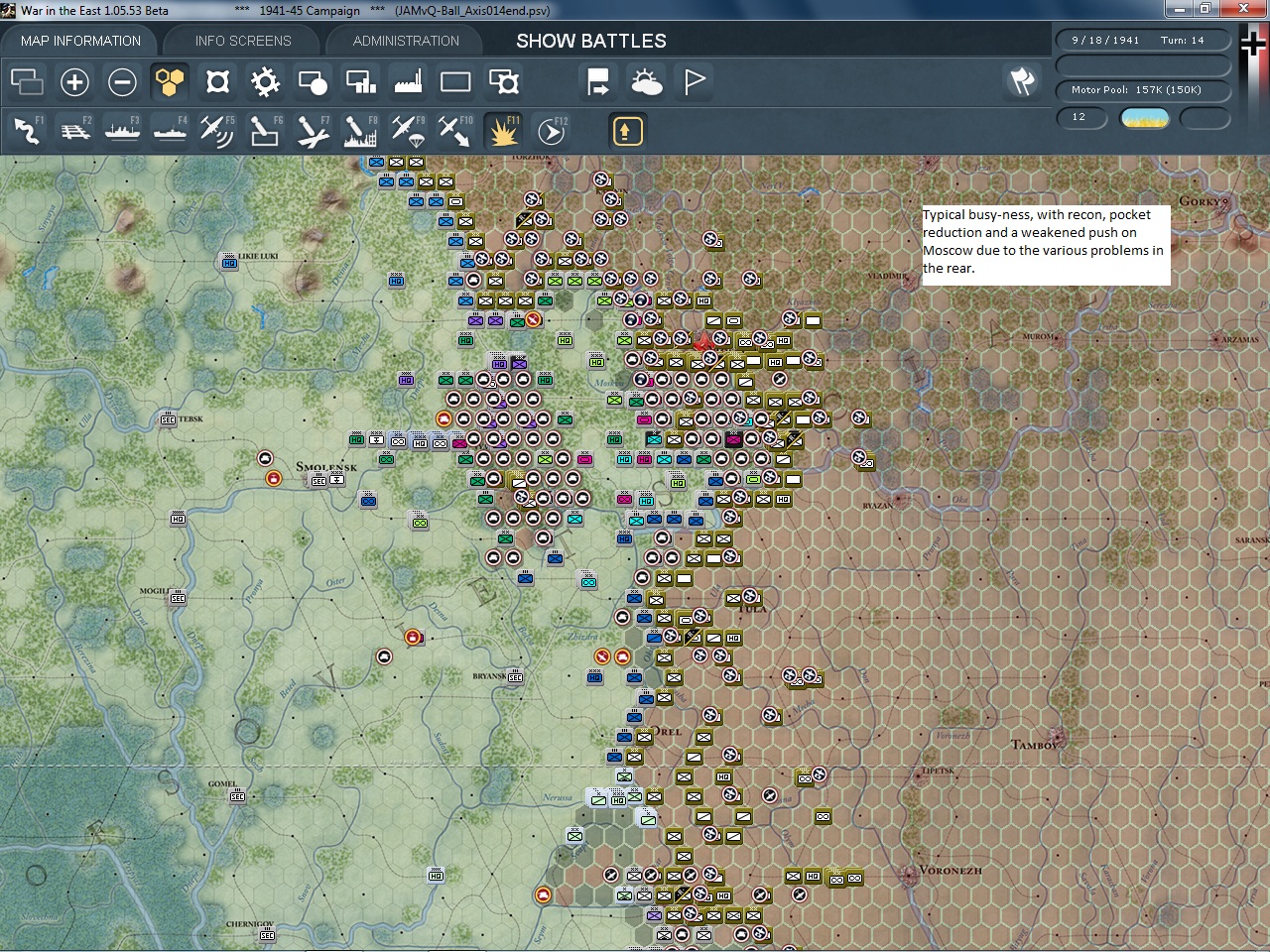The width and height of the screenshot is (1270, 952).
Task: Click the date and turn display
Action: (x=1142, y=41)
